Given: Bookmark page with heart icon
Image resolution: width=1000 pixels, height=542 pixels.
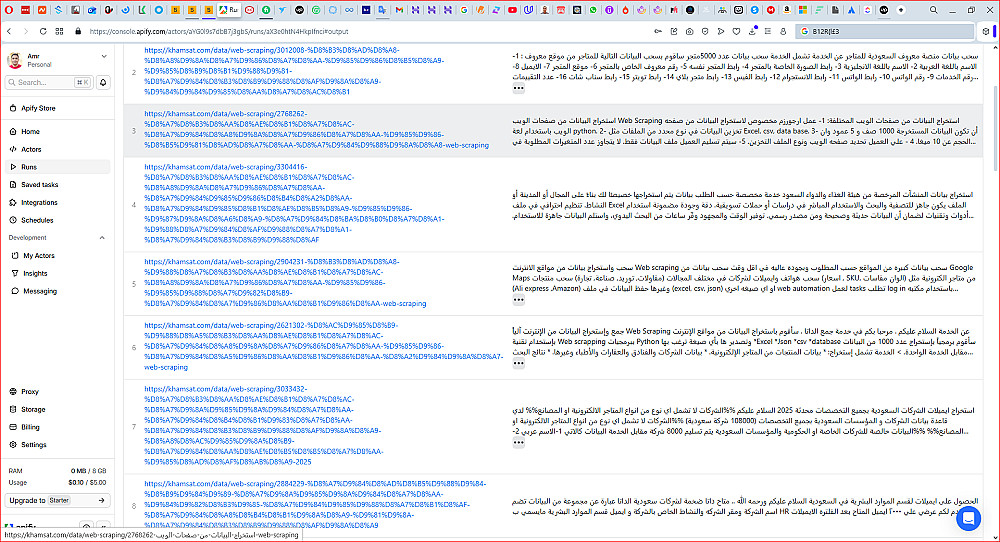Looking at the screenshot, I should [736, 31].
